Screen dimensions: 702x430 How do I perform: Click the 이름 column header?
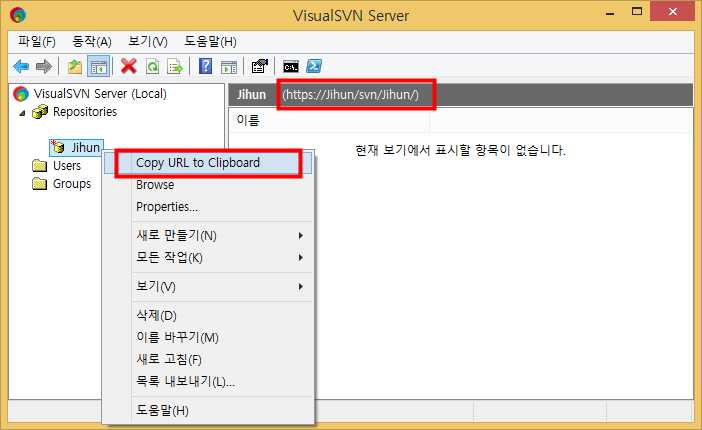329,120
